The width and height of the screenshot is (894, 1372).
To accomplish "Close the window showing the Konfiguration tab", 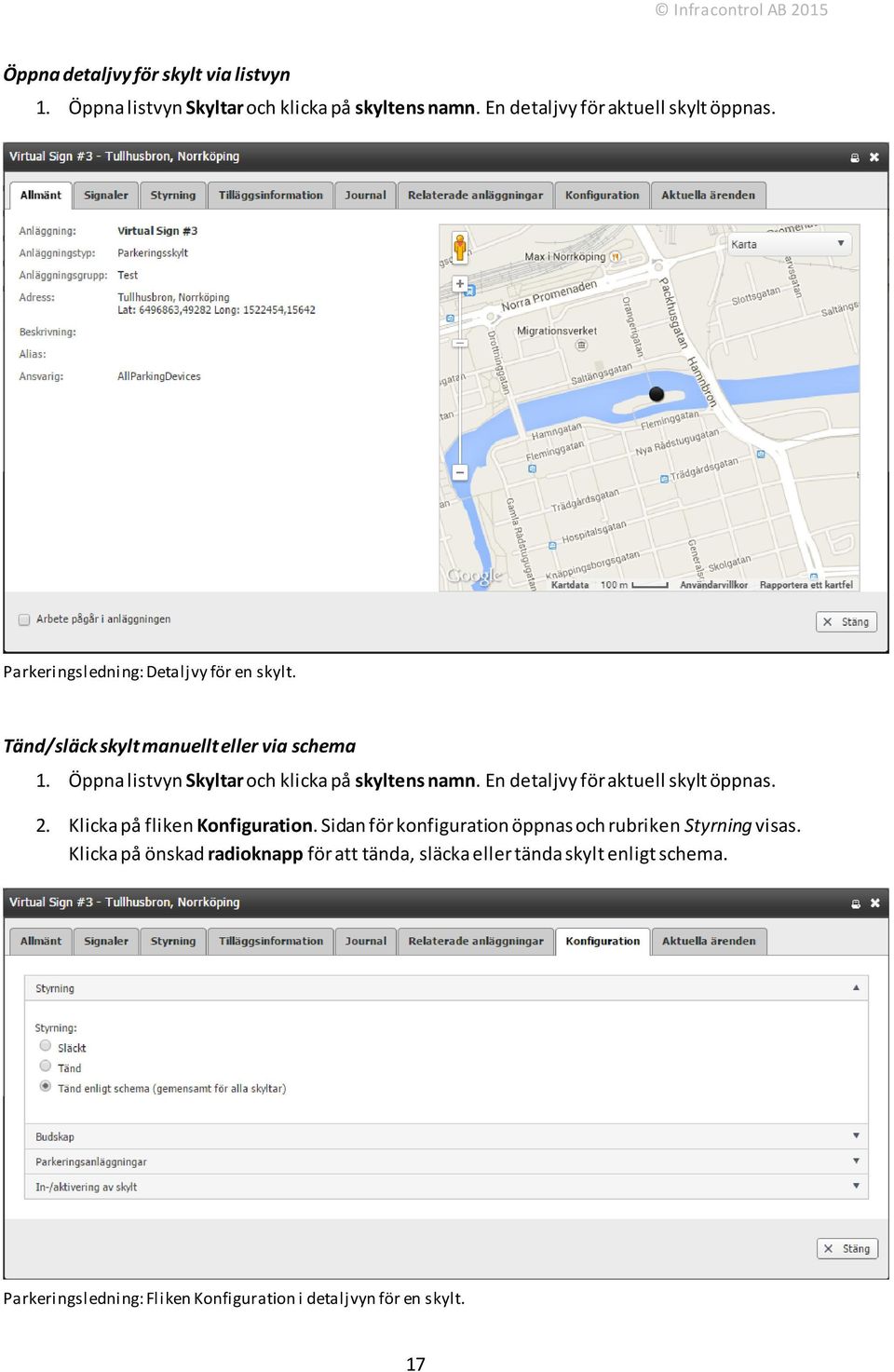I will [x=875, y=903].
